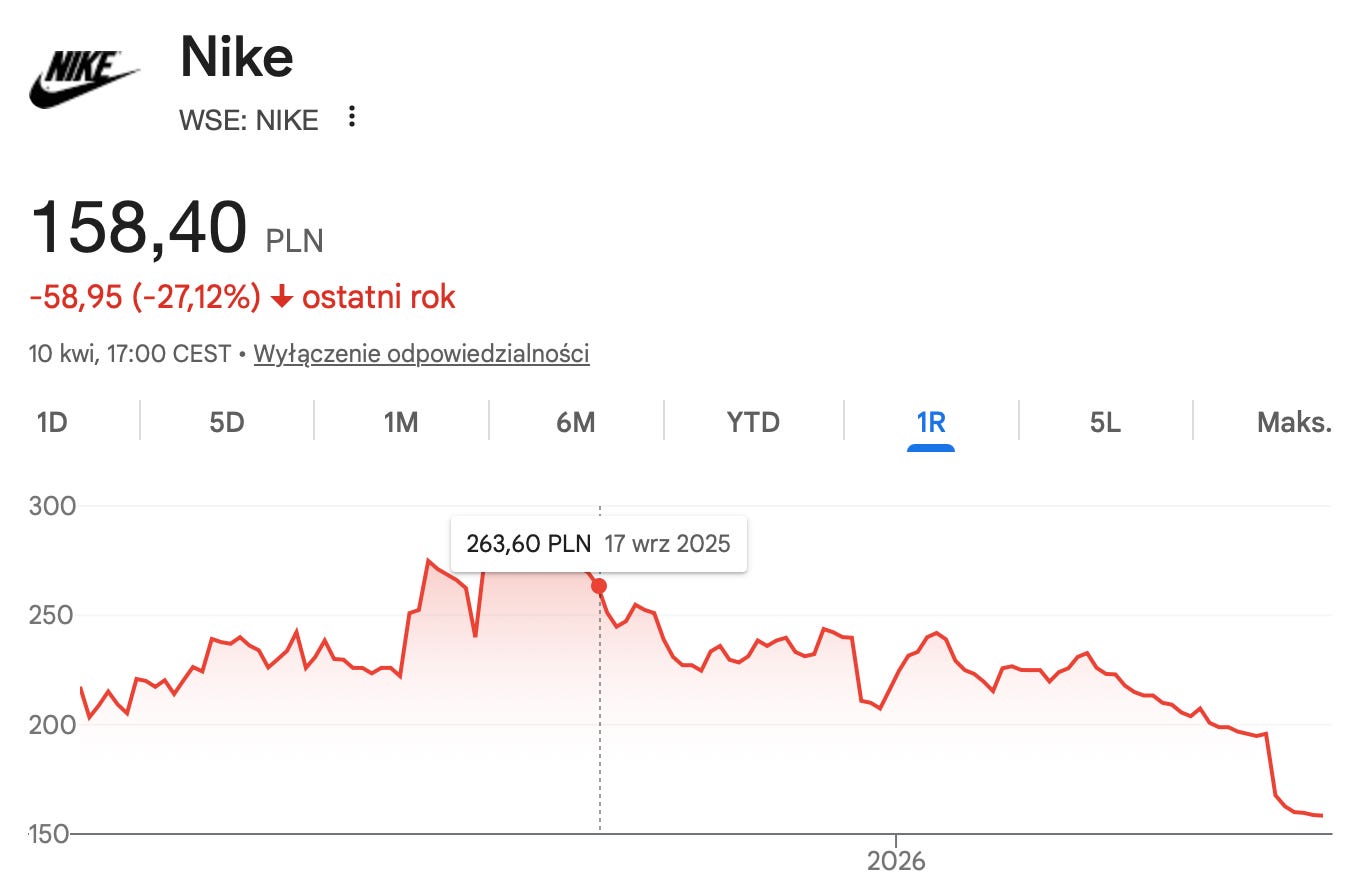Click the red down arrow icon
This screenshot has height=886, width=1358.
tap(282, 297)
